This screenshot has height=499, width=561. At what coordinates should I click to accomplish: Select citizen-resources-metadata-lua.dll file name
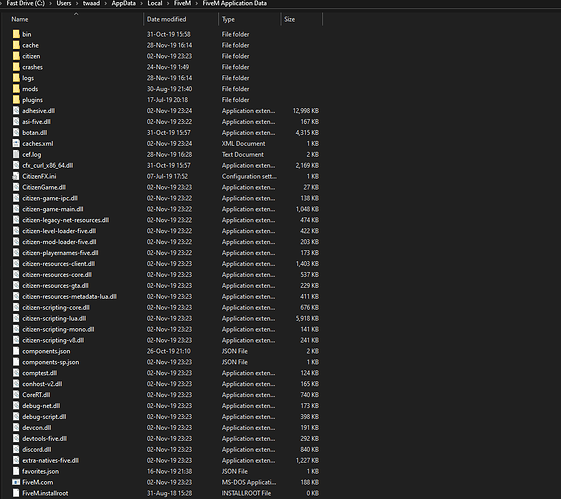69,297
